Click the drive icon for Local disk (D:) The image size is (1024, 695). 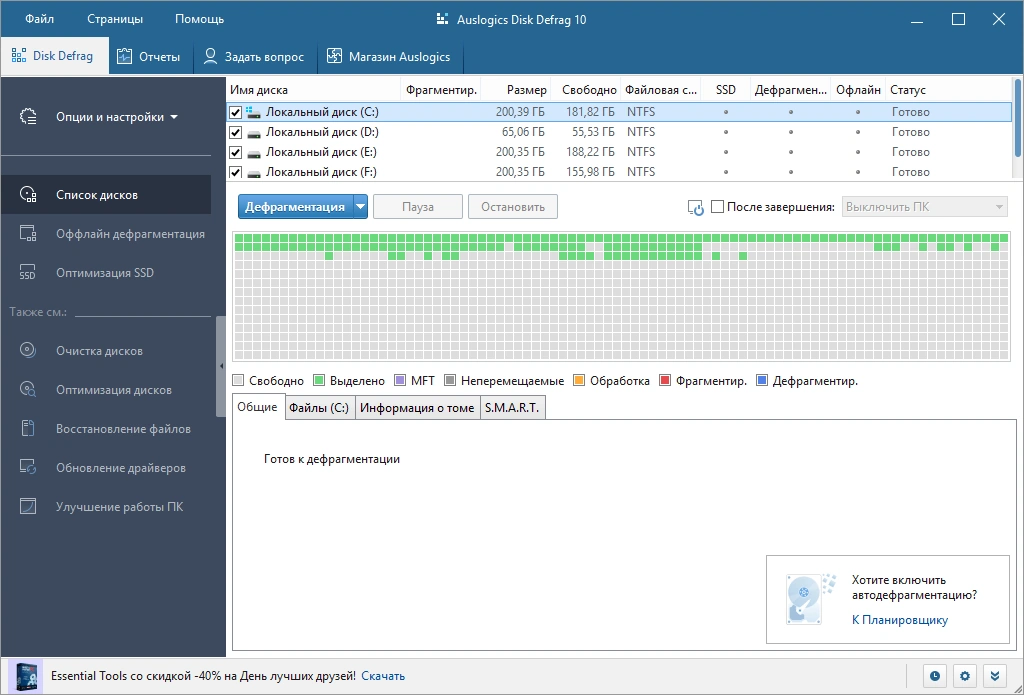coord(253,133)
